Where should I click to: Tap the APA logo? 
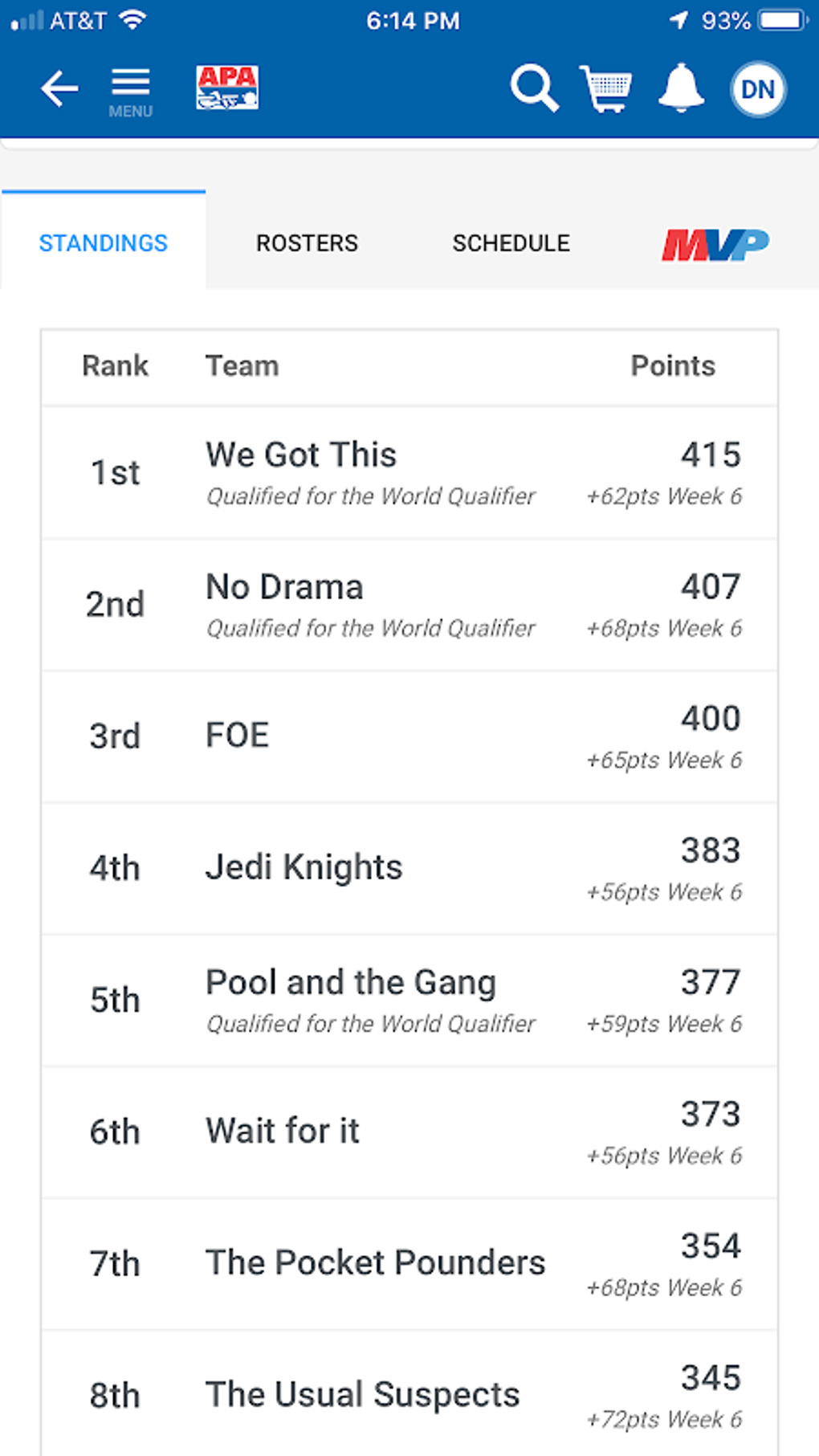click(227, 88)
